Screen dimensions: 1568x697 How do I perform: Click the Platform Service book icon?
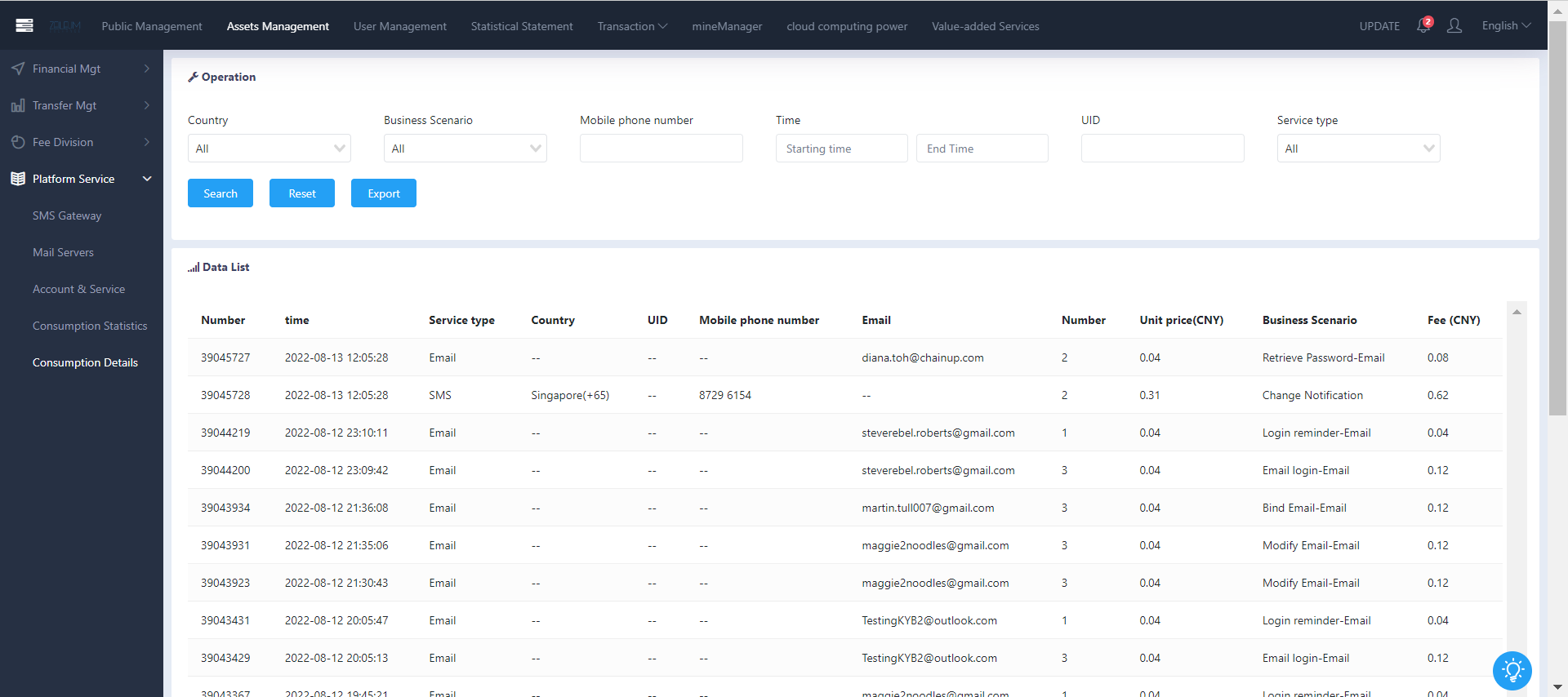coord(18,179)
